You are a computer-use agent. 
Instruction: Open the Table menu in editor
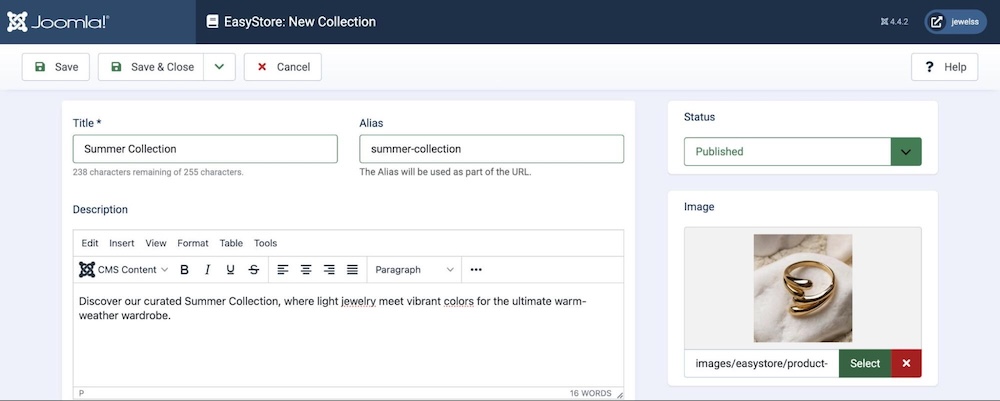231,243
